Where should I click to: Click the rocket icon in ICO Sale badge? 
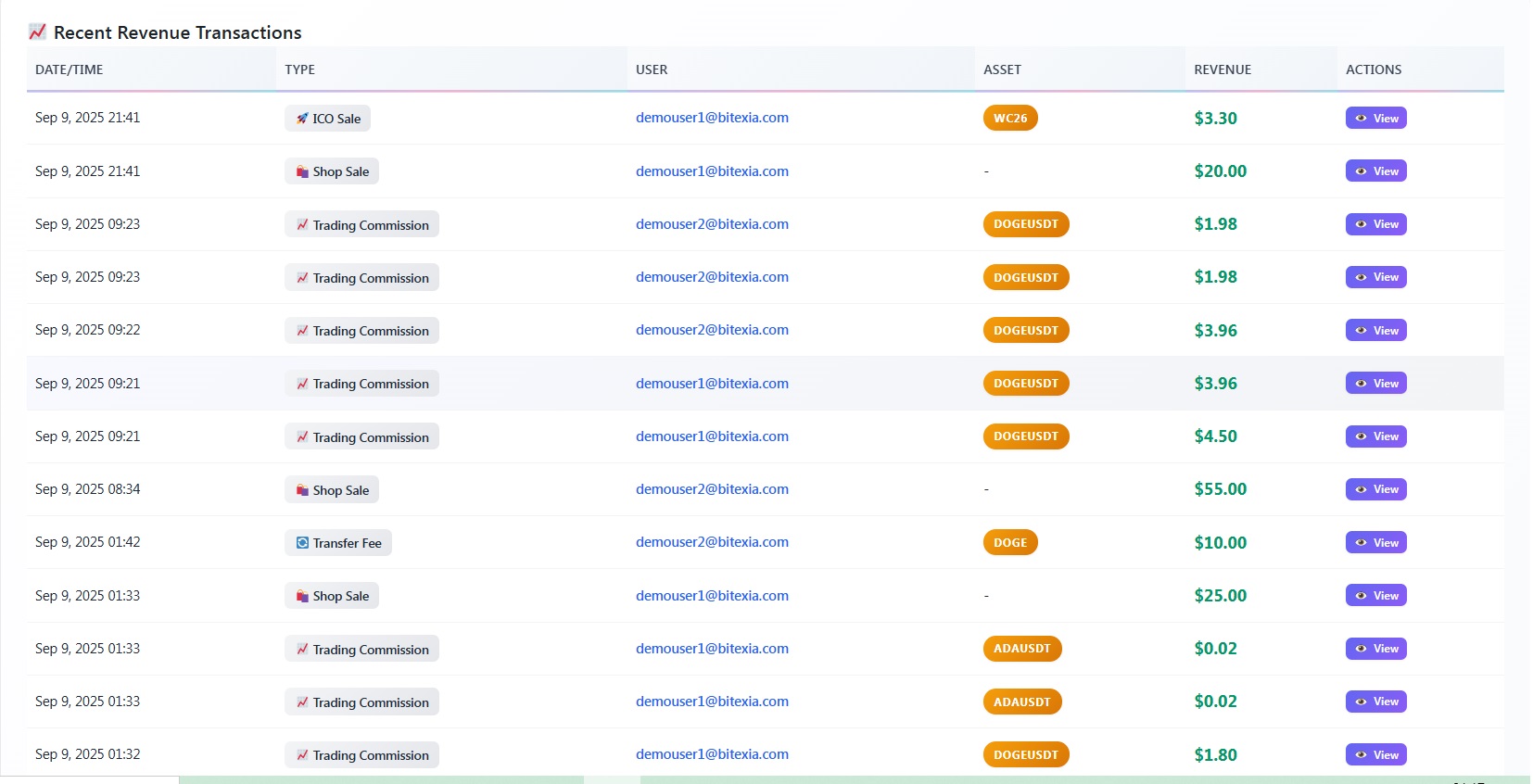tap(302, 119)
